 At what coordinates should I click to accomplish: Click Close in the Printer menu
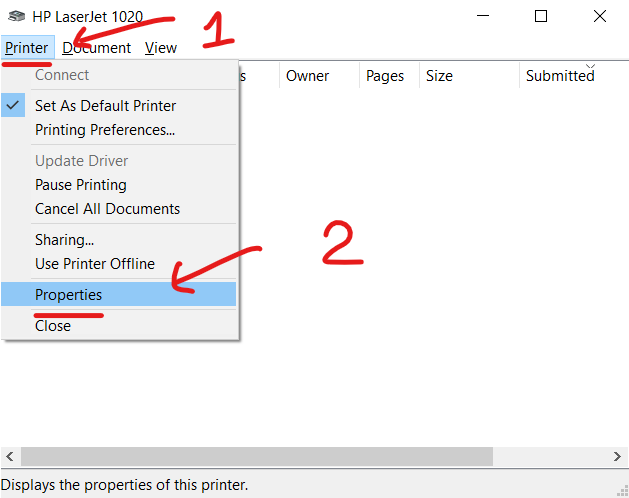coord(53,325)
